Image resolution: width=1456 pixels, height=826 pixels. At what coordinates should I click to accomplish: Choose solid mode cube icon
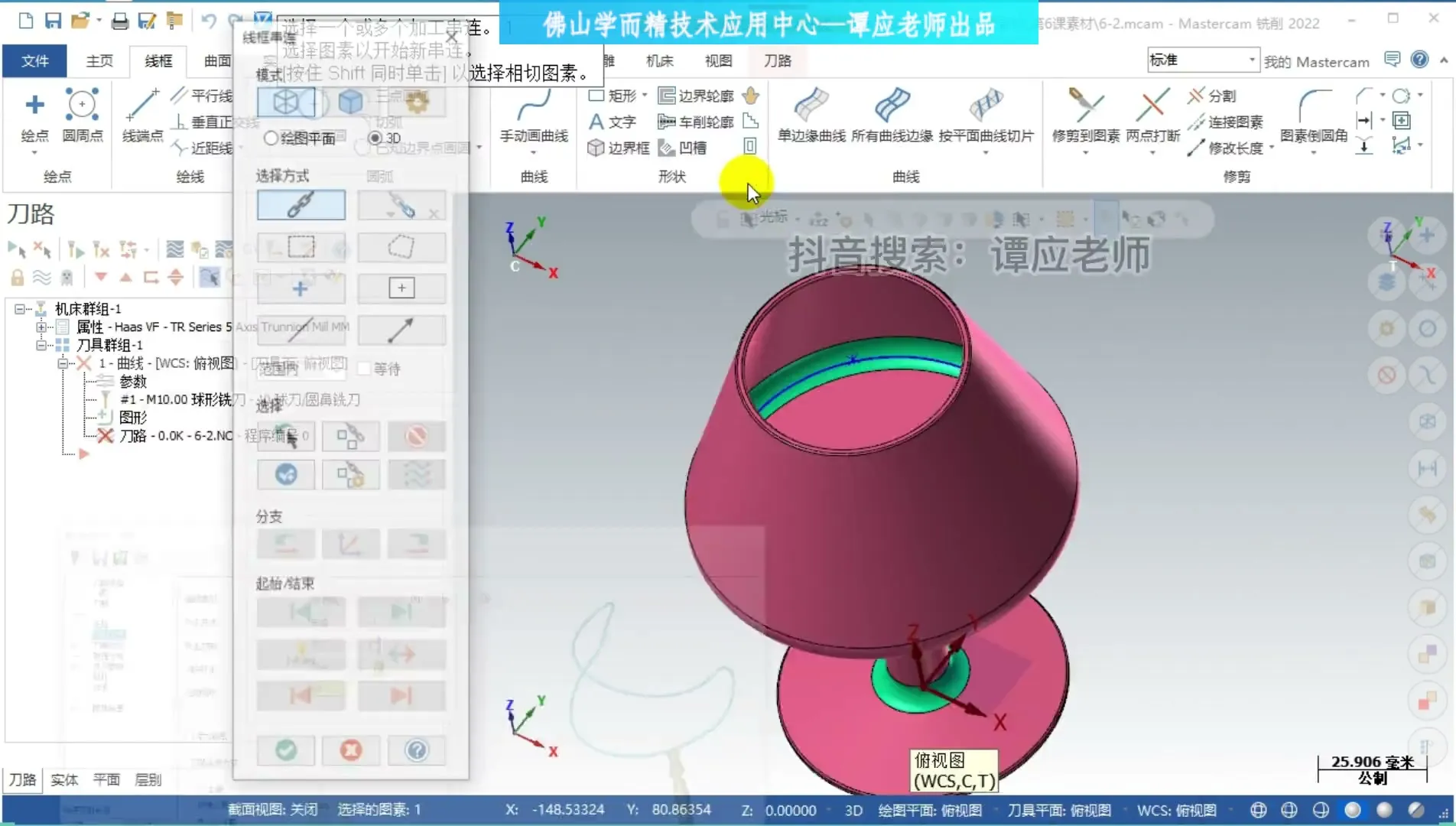[x=350, y=102]
